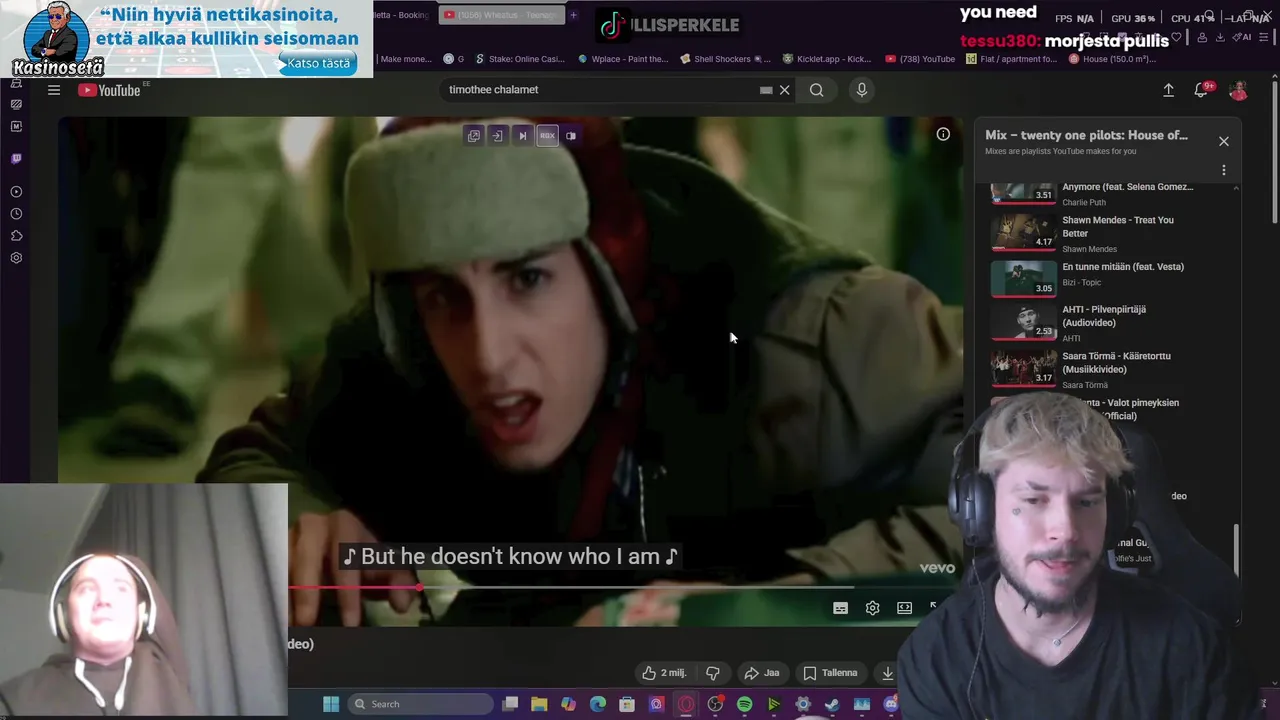Go to the YouTube home logo
This screenshot has width=1280, height=720.
click(x=111, y=90)
